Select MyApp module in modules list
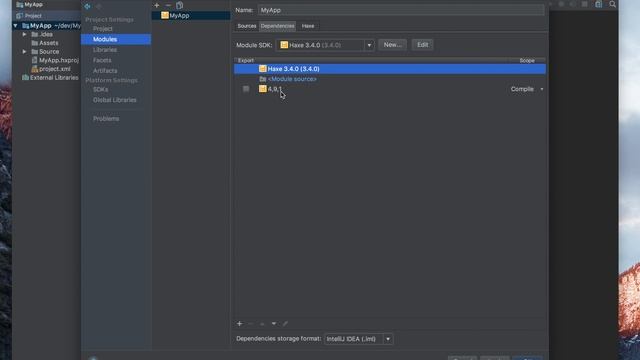The image size is (640, 360). pos(191,16)
